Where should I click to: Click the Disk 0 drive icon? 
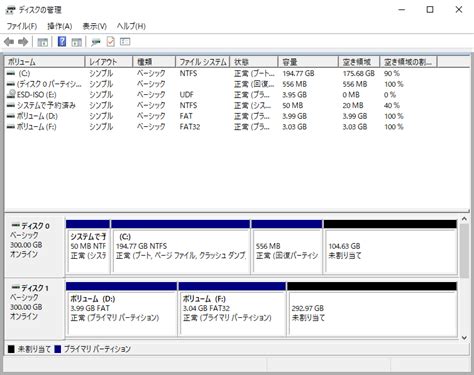[x=15, y=225]
